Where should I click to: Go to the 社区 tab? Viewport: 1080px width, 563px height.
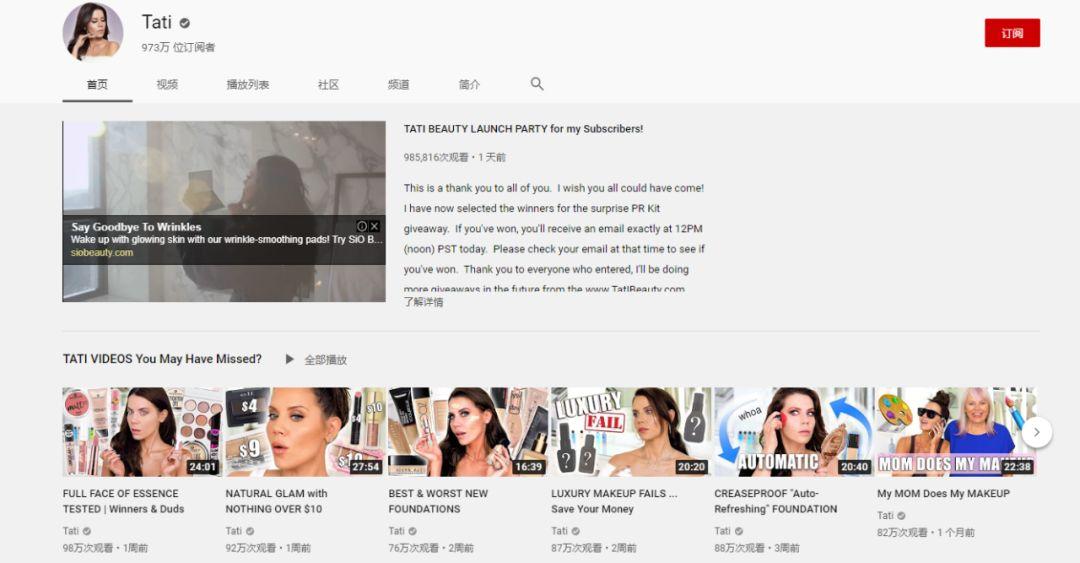(328, 85)
